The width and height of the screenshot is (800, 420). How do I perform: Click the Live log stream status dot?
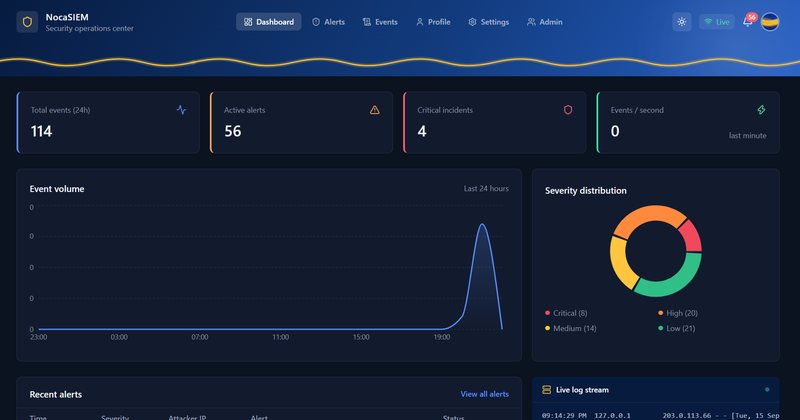click(x=767, y=389)
